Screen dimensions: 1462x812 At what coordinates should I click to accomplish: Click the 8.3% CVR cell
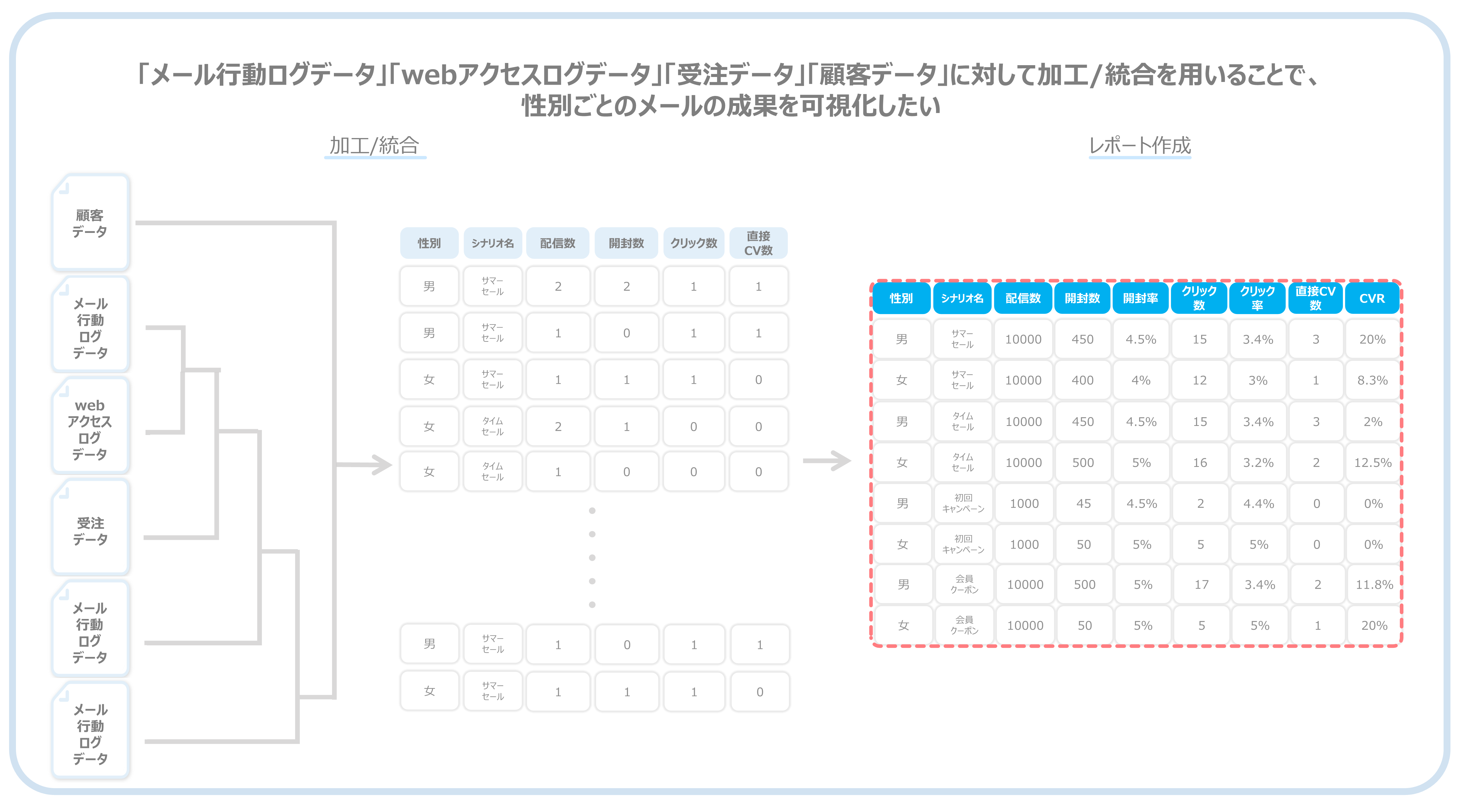coord(1372,380)
